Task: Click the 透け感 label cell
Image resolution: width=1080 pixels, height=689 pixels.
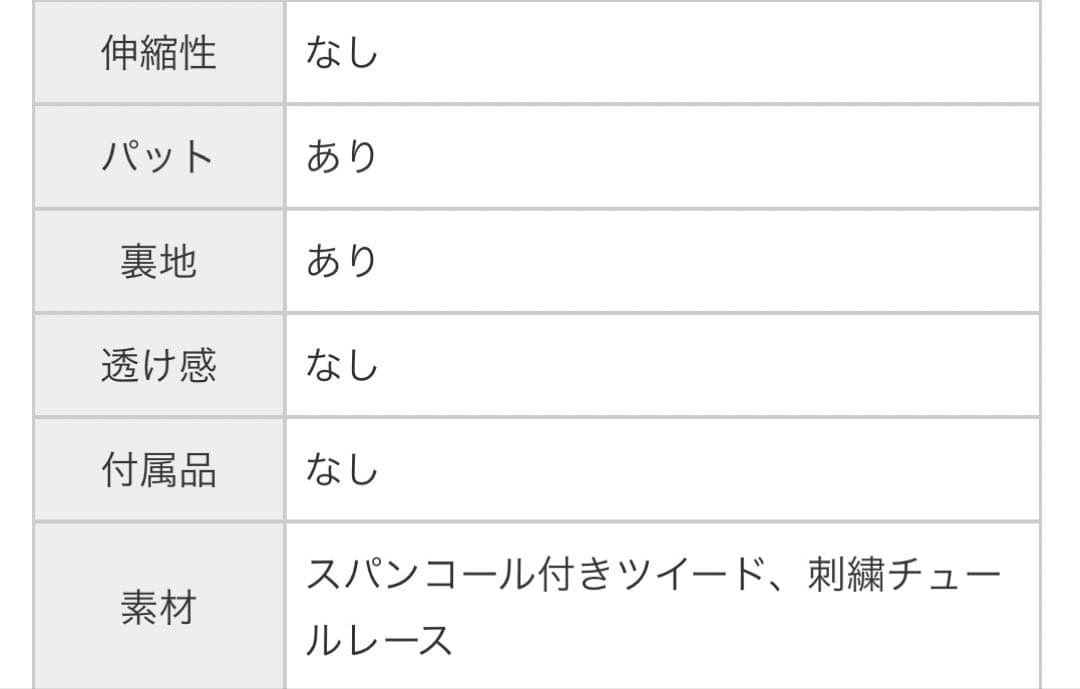Action: tap(159, 365)
